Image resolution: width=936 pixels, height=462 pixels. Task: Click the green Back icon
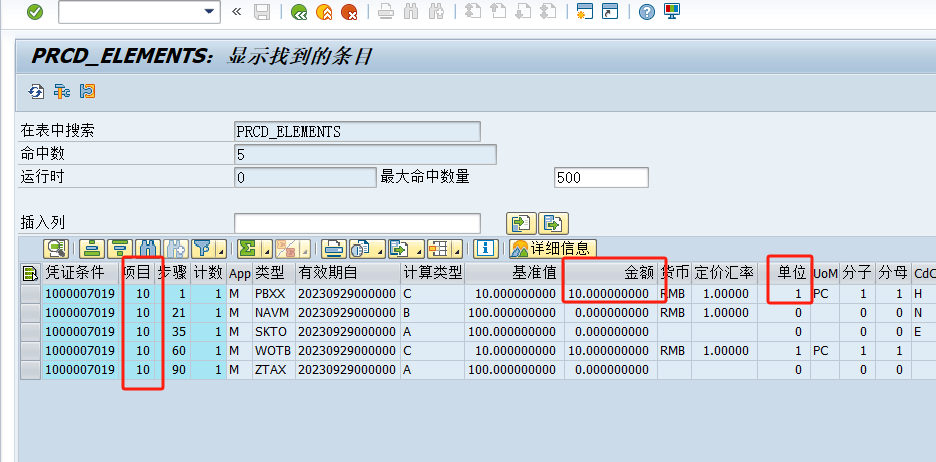pos(299,12)
